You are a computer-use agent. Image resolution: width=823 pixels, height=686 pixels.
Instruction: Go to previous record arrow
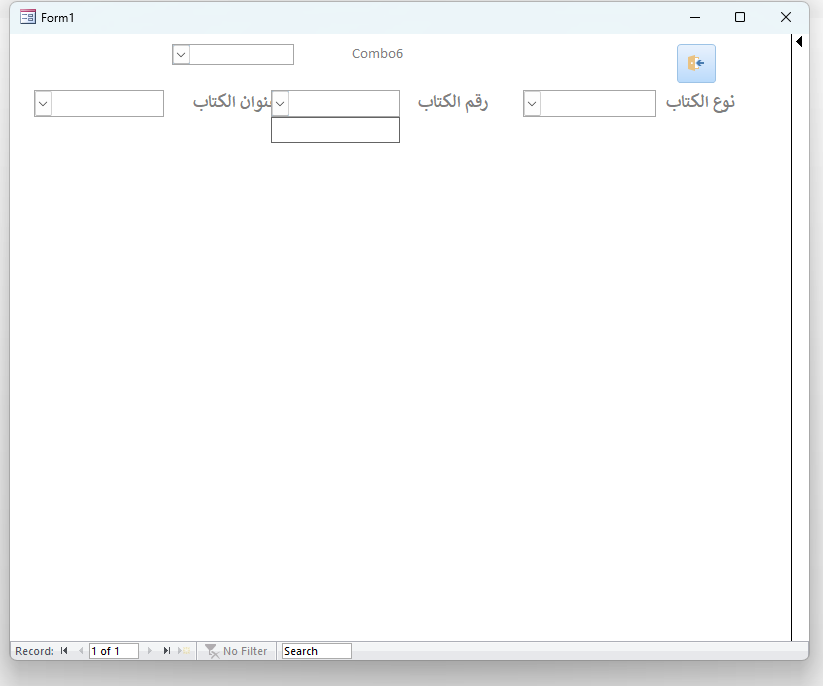point(81,651)
